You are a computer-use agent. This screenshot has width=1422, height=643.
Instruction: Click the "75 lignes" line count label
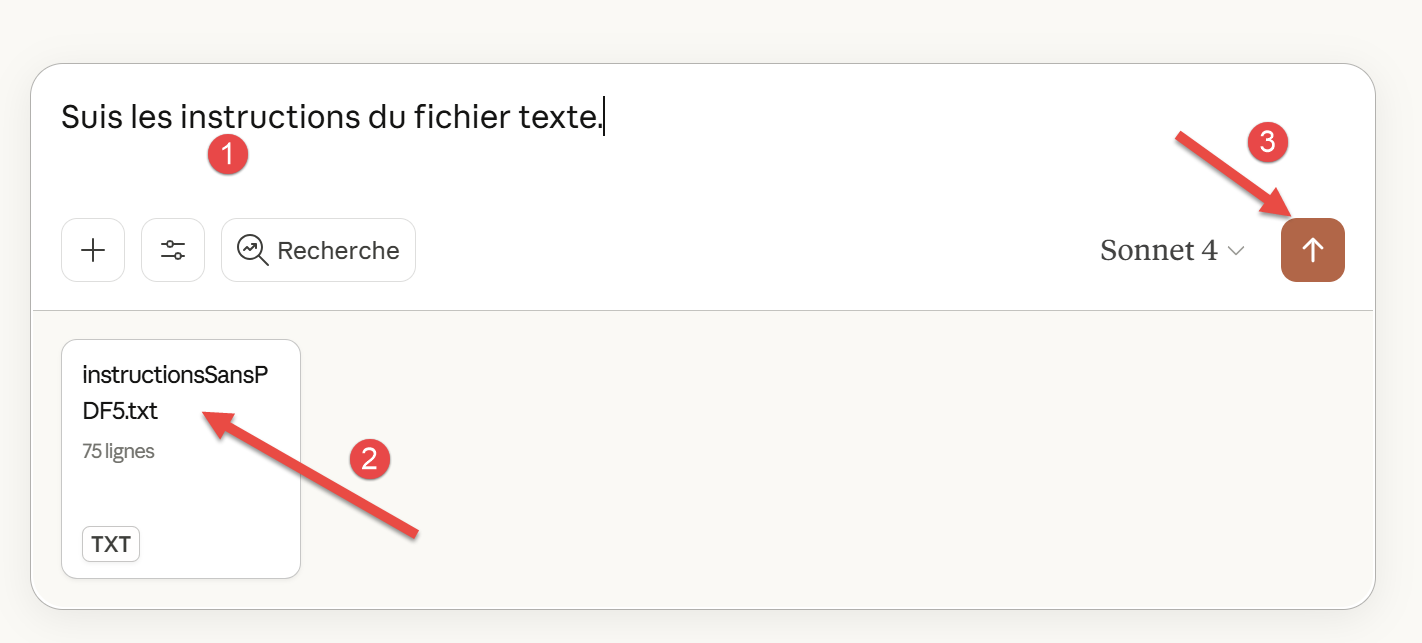[x=118, y=451]
